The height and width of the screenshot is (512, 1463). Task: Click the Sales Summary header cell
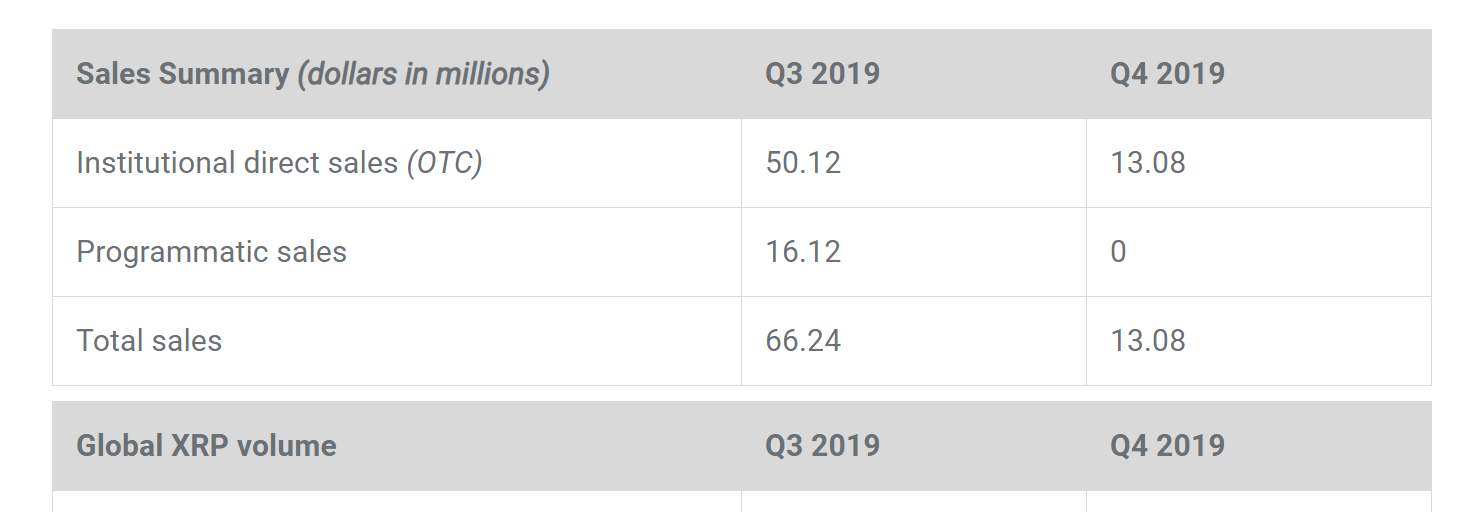click(x=397, y=74)
